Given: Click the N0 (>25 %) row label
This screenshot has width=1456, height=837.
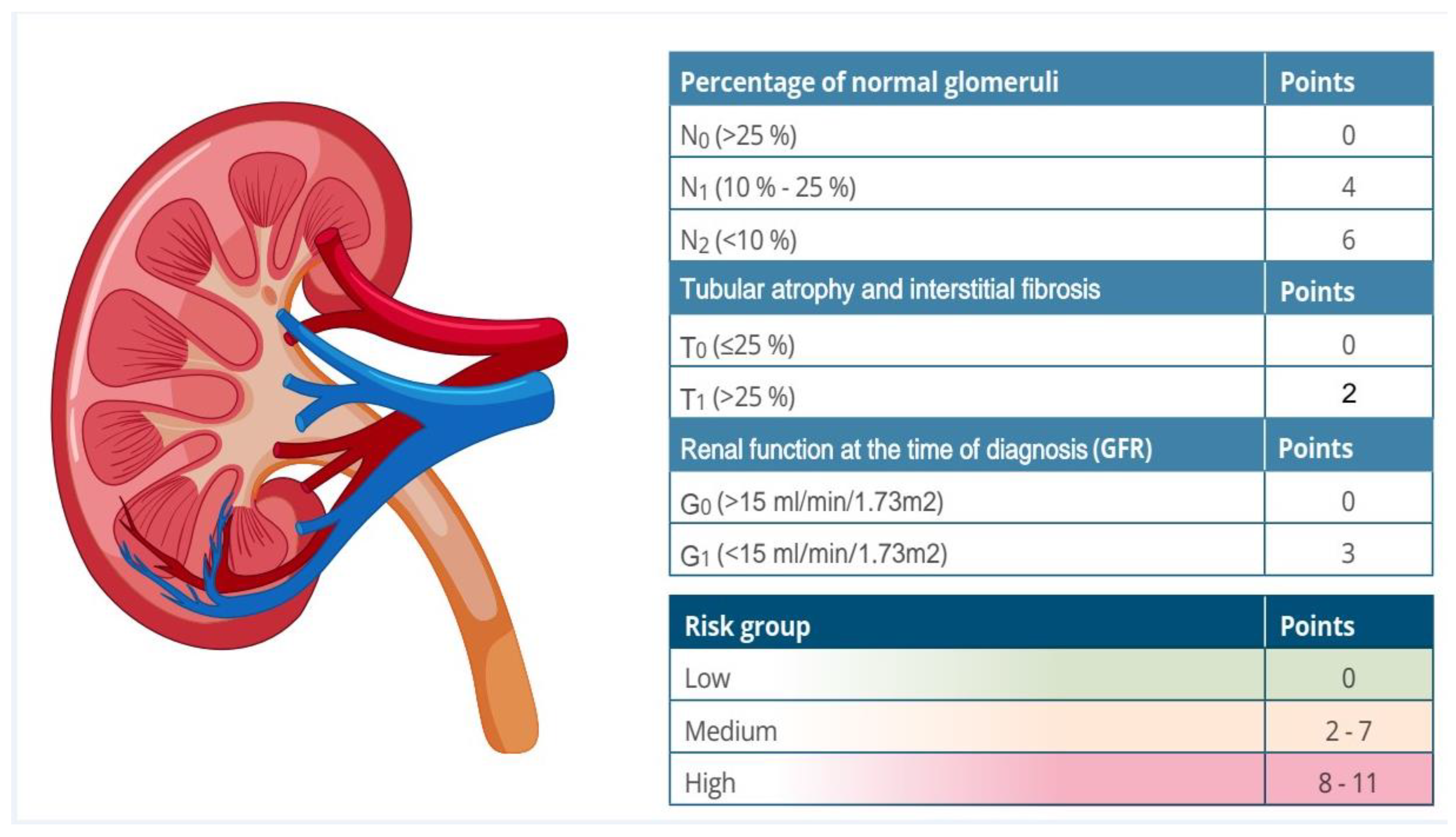Looking at the screenshot, I should [x=738, y=135].
